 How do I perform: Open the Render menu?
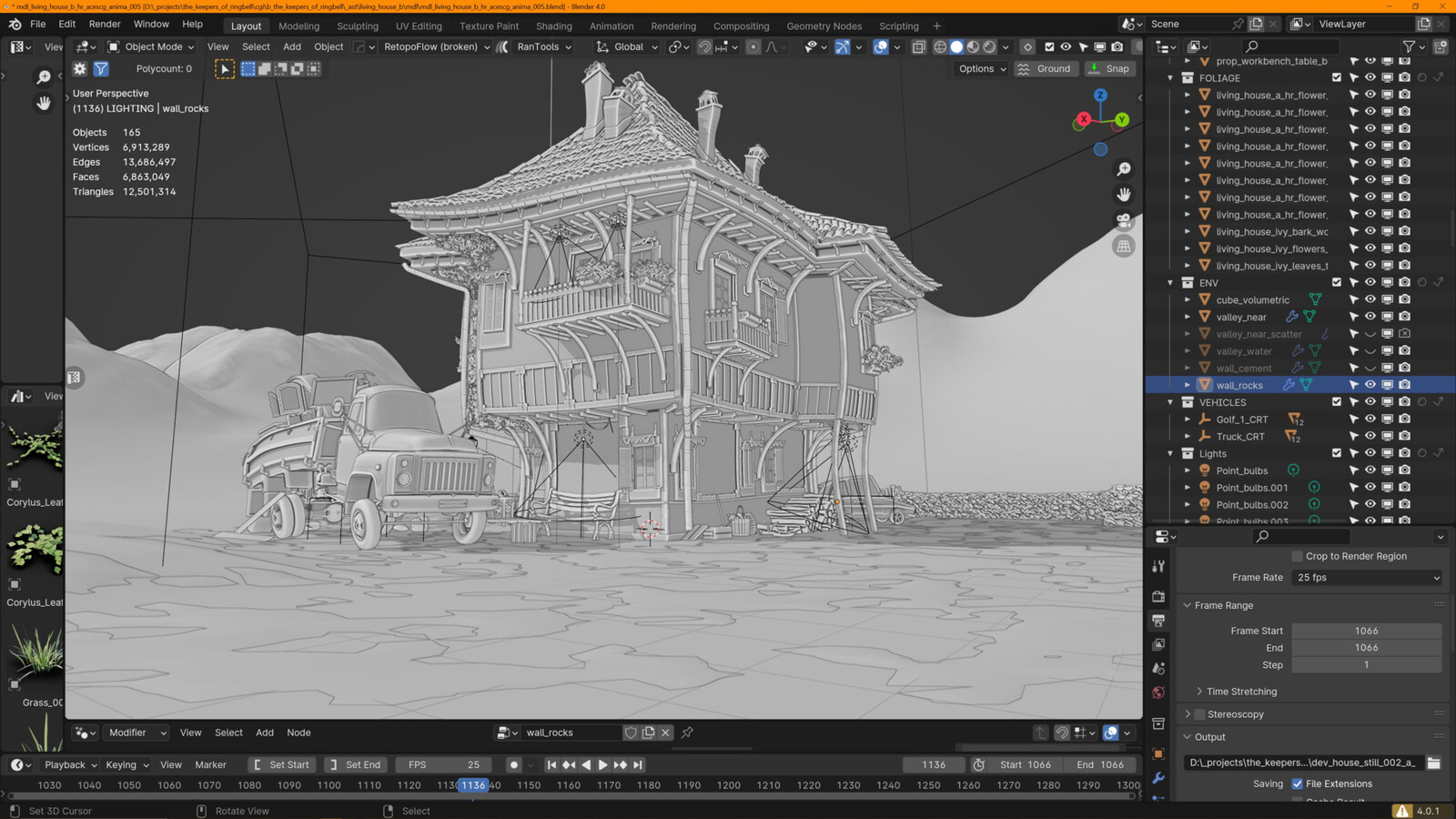coord(105,24)
